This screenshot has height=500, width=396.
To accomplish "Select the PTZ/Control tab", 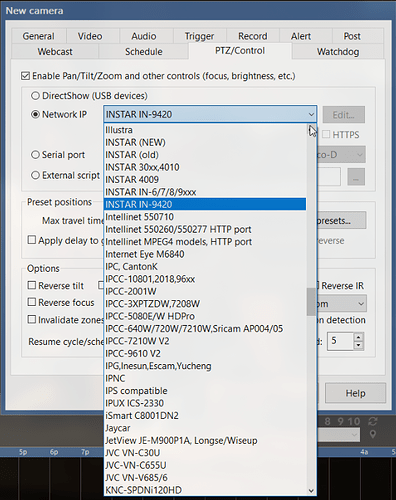I will [x=240, y=51].
